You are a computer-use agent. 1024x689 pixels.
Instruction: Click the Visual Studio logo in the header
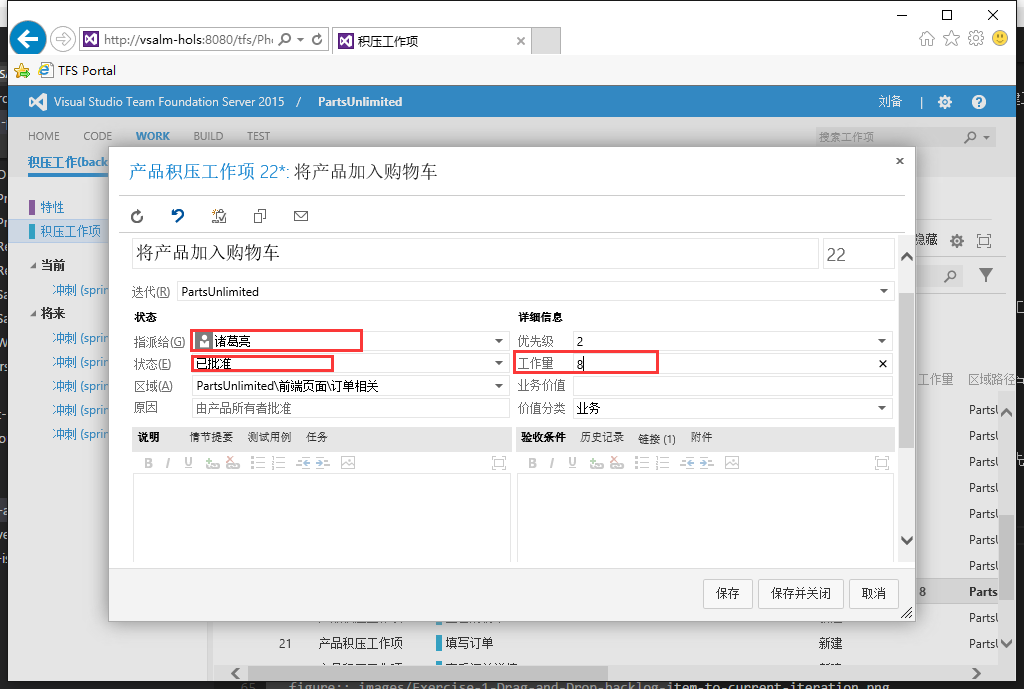point(38,102)
